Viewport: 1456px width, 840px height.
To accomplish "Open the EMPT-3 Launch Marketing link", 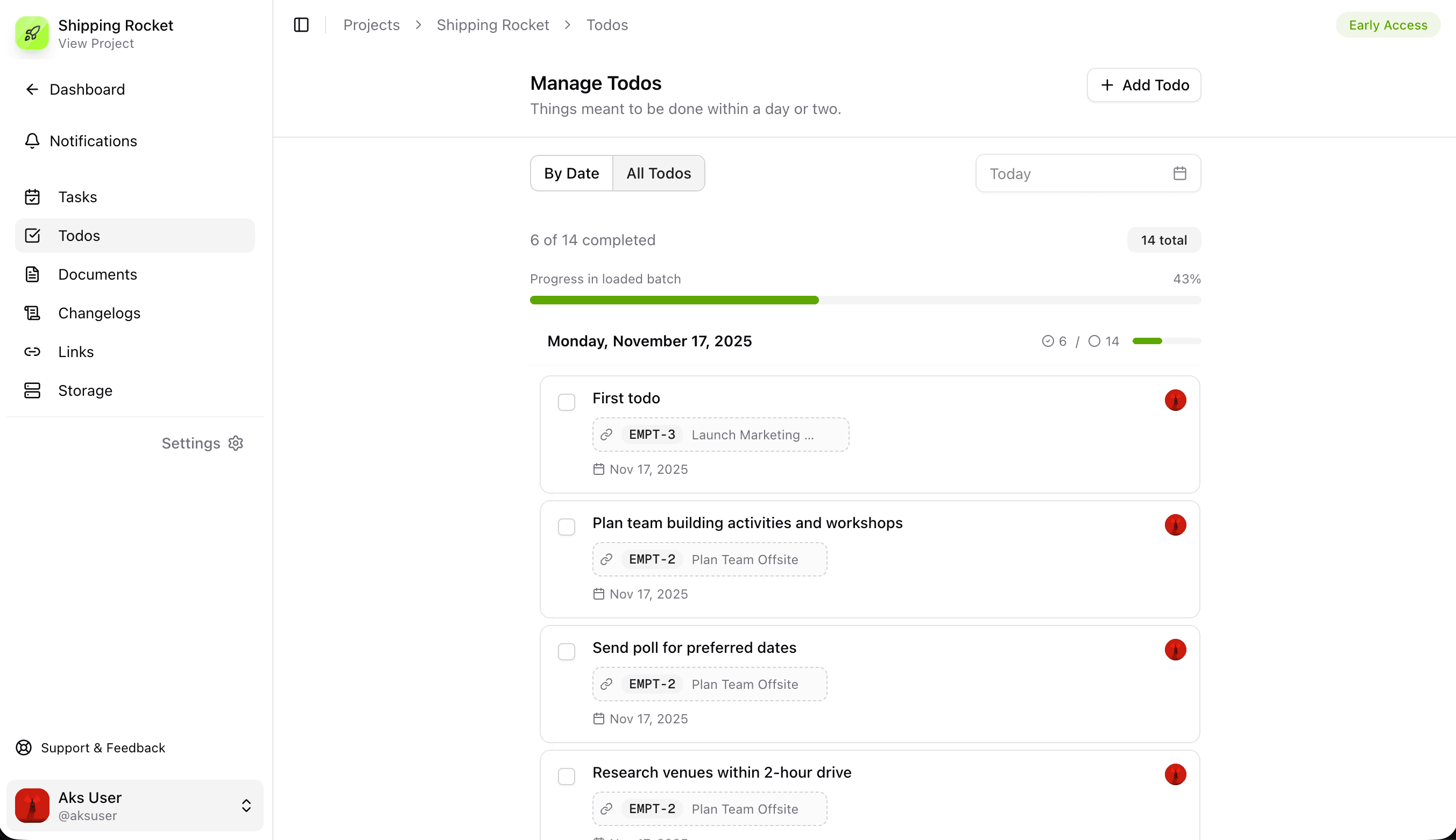I will [x=720, y=435].
